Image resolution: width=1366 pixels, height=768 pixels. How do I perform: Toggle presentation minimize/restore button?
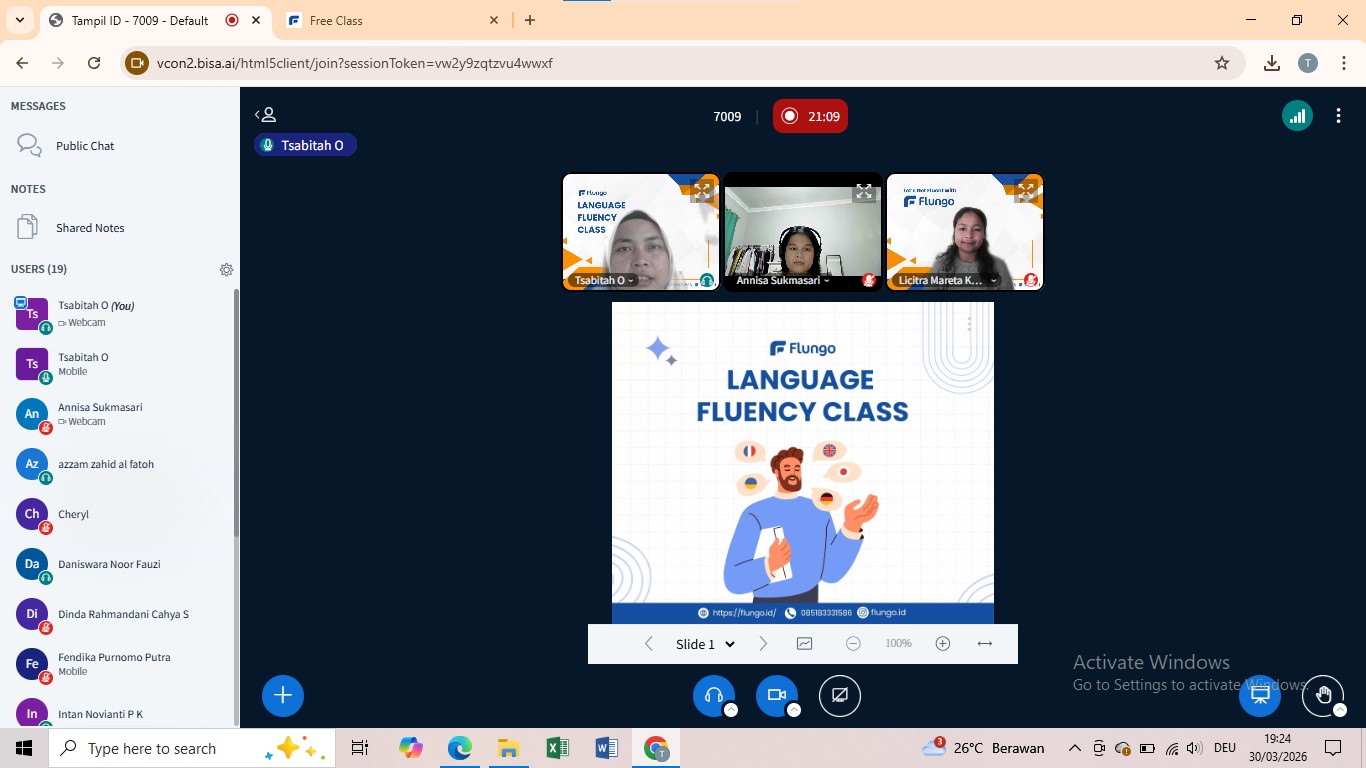pyautogui.click(x=1260, y=695)
